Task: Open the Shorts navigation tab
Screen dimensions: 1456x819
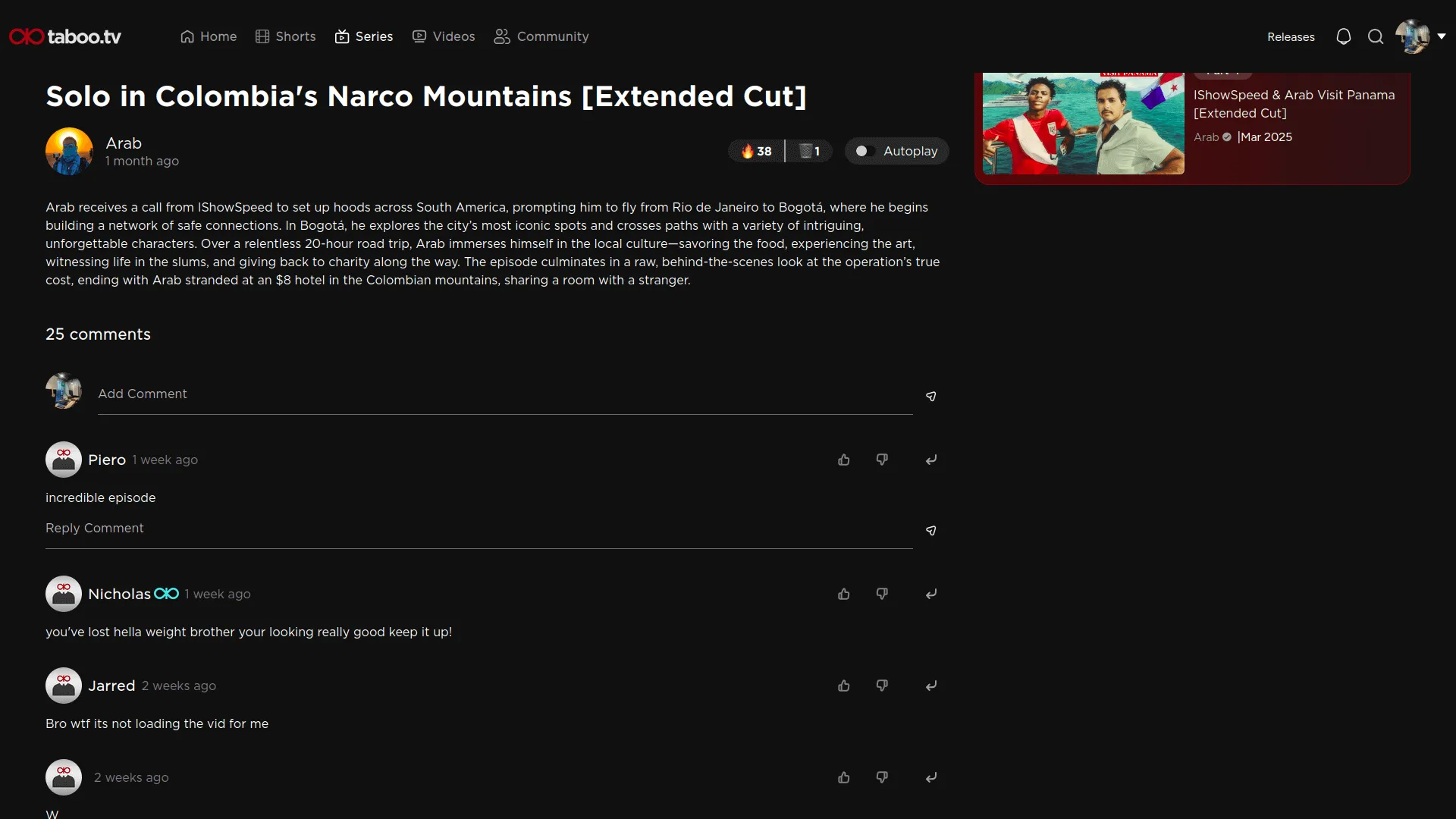Action: pyautogui.click(x=285, y=36)
